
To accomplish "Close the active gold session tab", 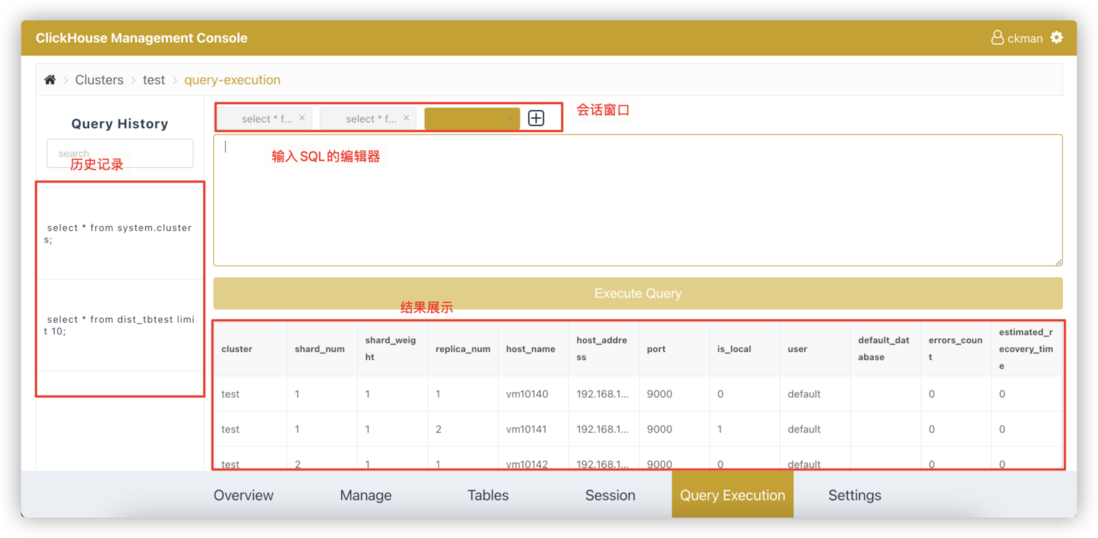I will [510, 118].
